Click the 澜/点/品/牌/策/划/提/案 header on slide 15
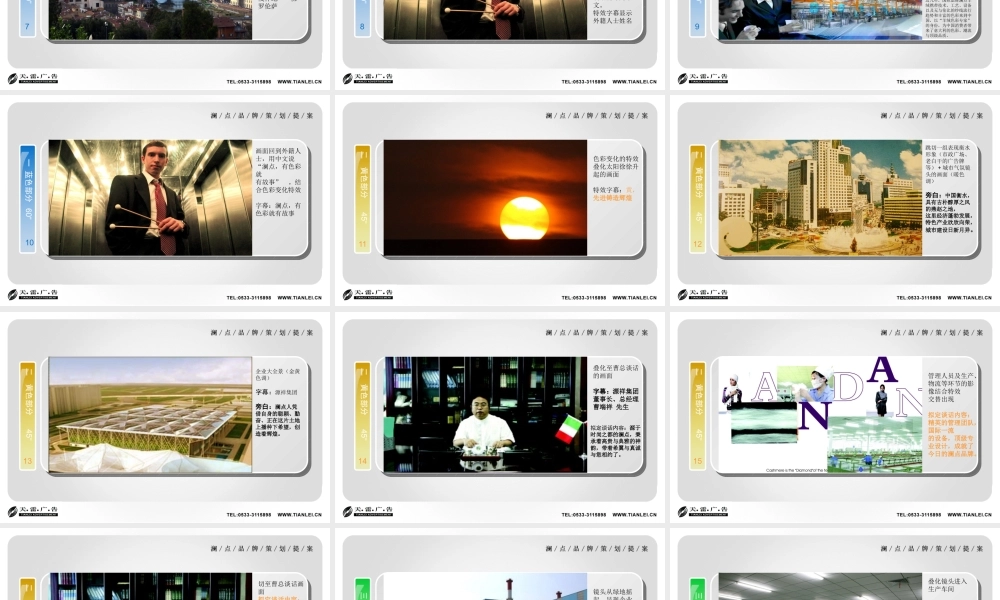The height and width of the screenshot is (600, 1000). tap(932, 333)
